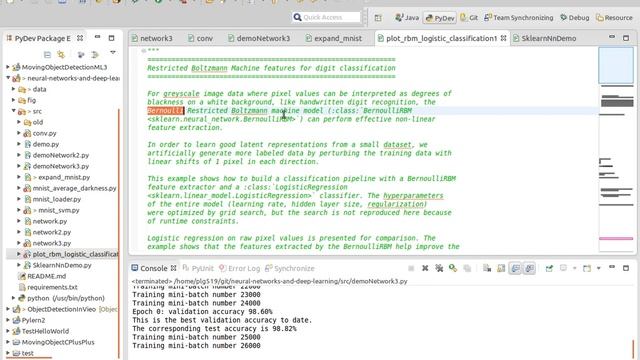Collapse neural-networks-and-deep-learning project
The image size is (640, 360).
(x=8, y=78)
